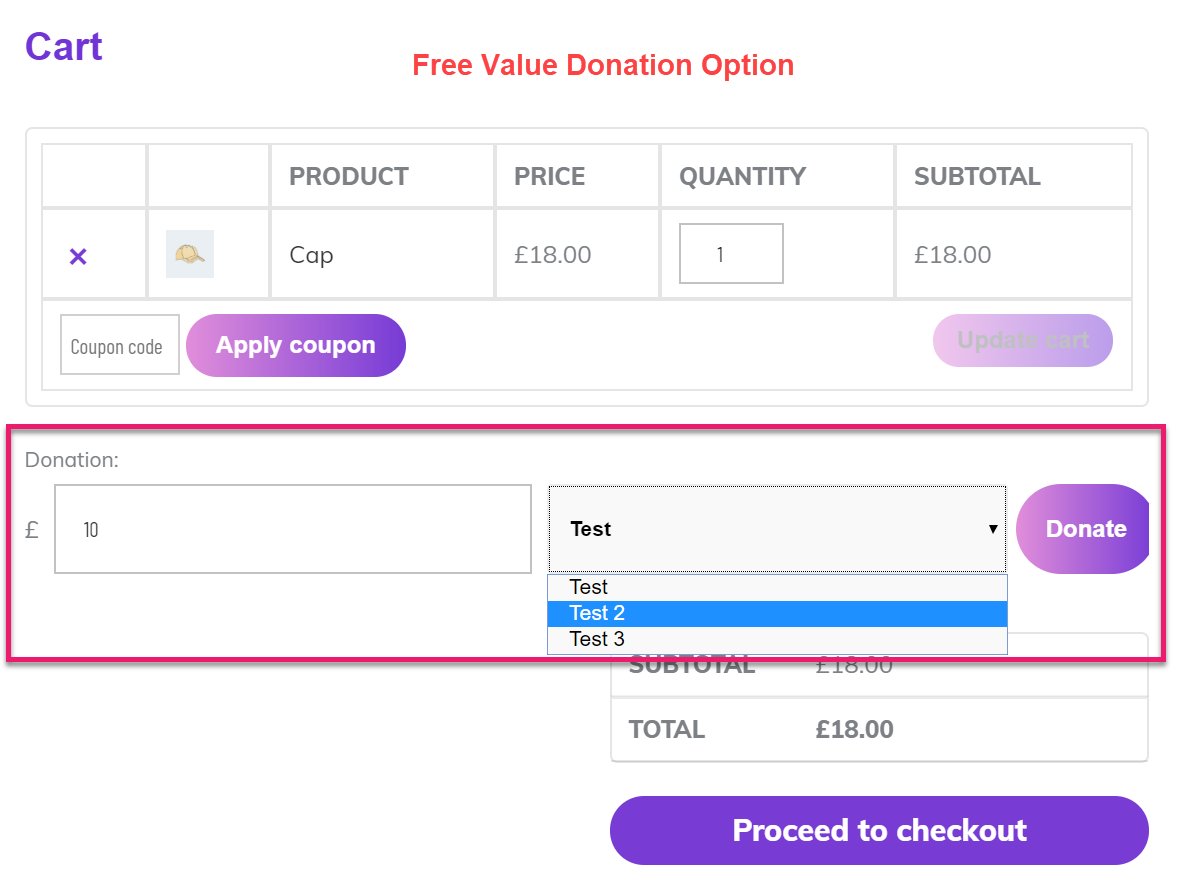
Task: Open the Cap product name link
Action: 311,255
